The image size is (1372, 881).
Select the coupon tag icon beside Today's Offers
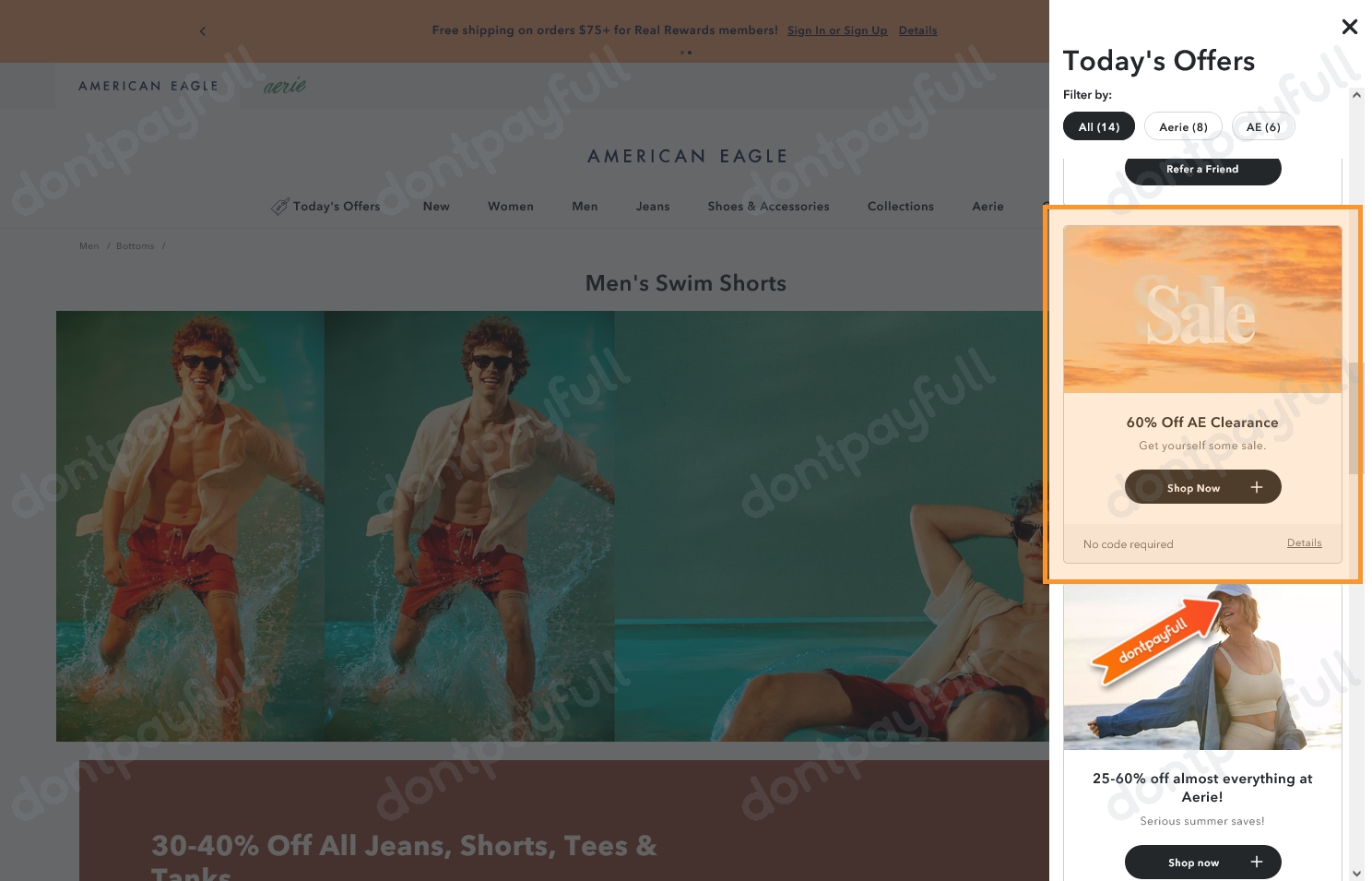tap(280, 206)
